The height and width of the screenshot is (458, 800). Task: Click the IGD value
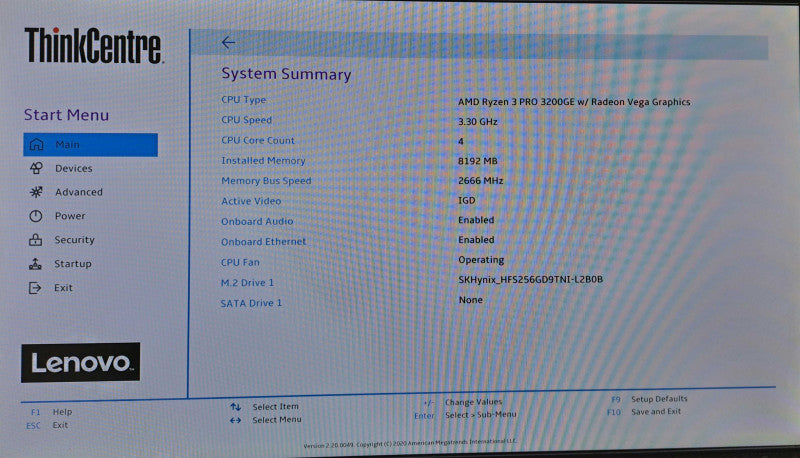[467, 200]
